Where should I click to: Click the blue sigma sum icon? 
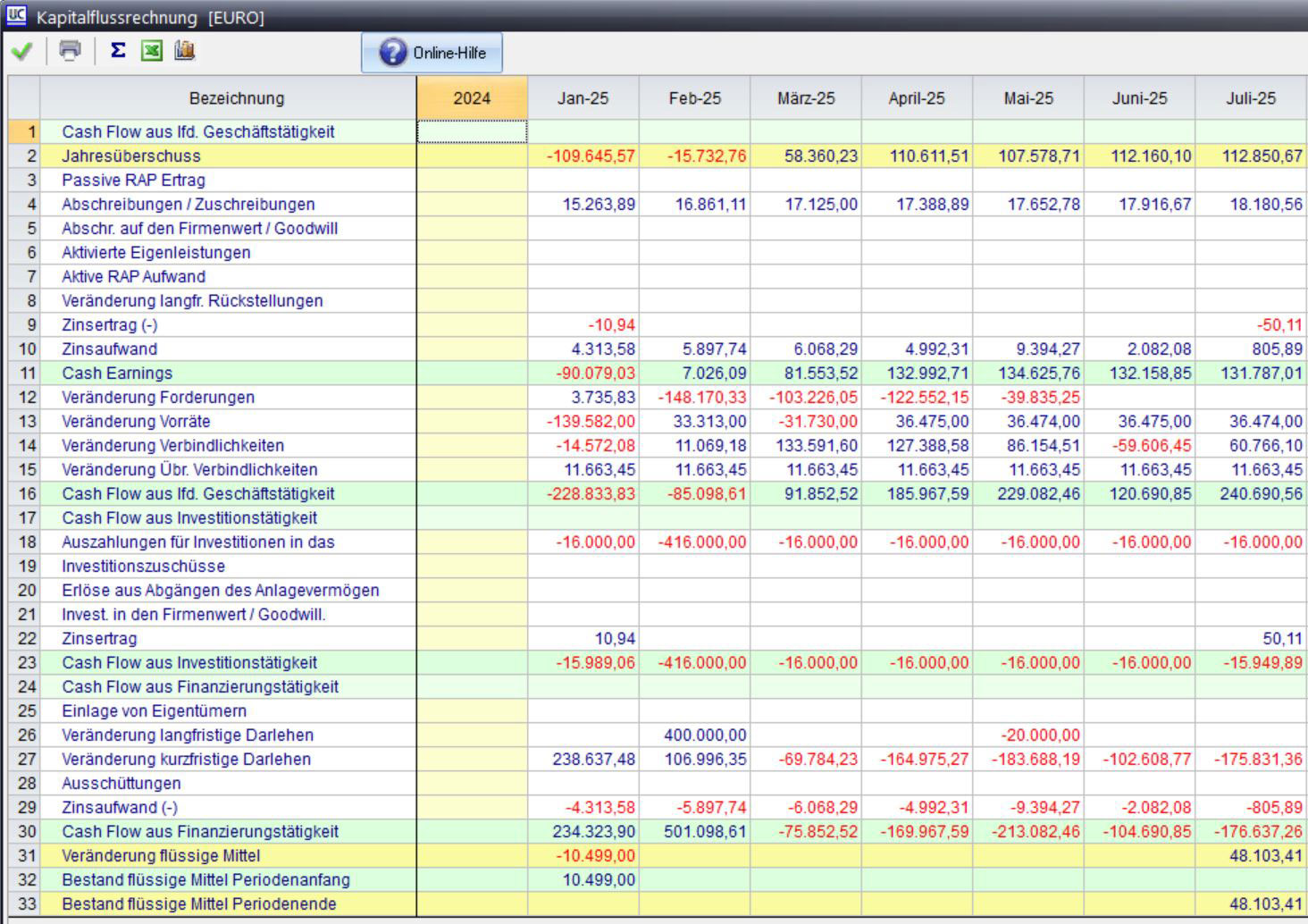tap(117, 51)
